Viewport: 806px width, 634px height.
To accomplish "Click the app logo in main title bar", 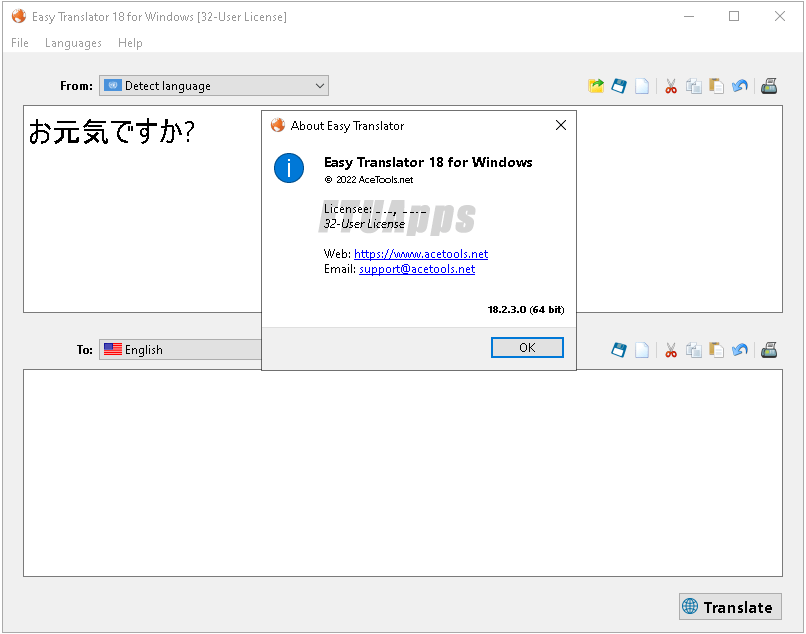I will [19, 16].
